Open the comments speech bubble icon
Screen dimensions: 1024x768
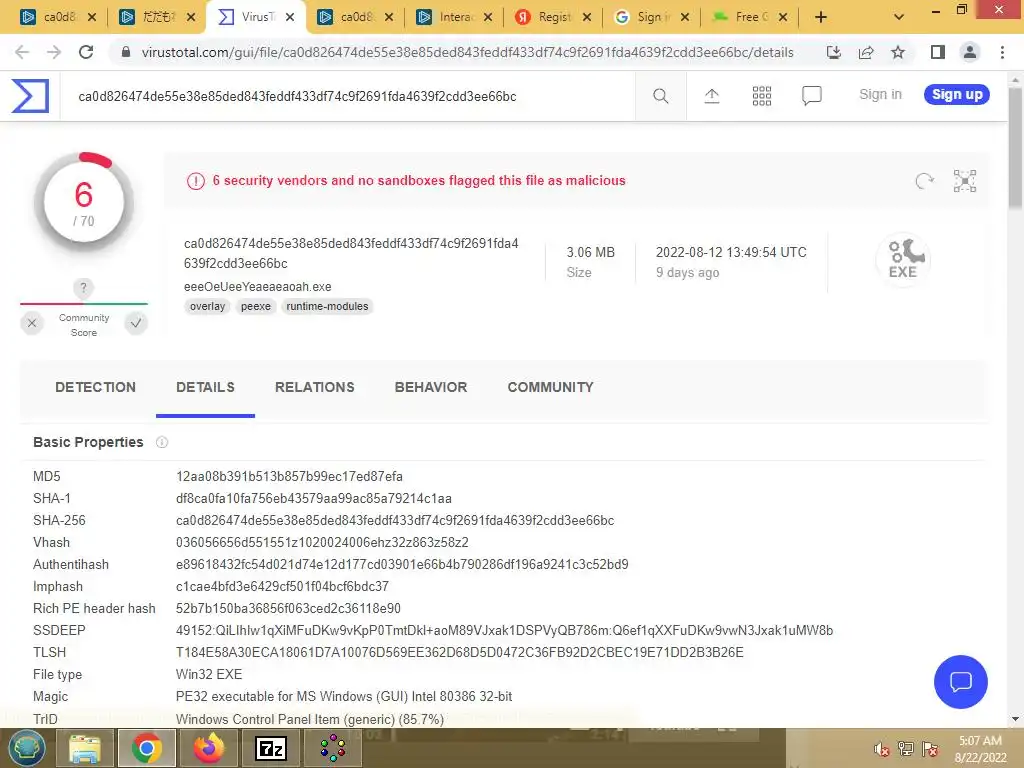click(811, 96)
